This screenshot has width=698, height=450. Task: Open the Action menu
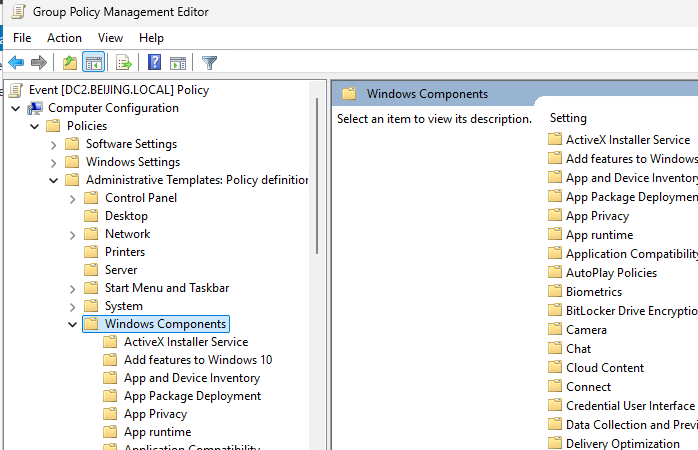click(65, 38)
